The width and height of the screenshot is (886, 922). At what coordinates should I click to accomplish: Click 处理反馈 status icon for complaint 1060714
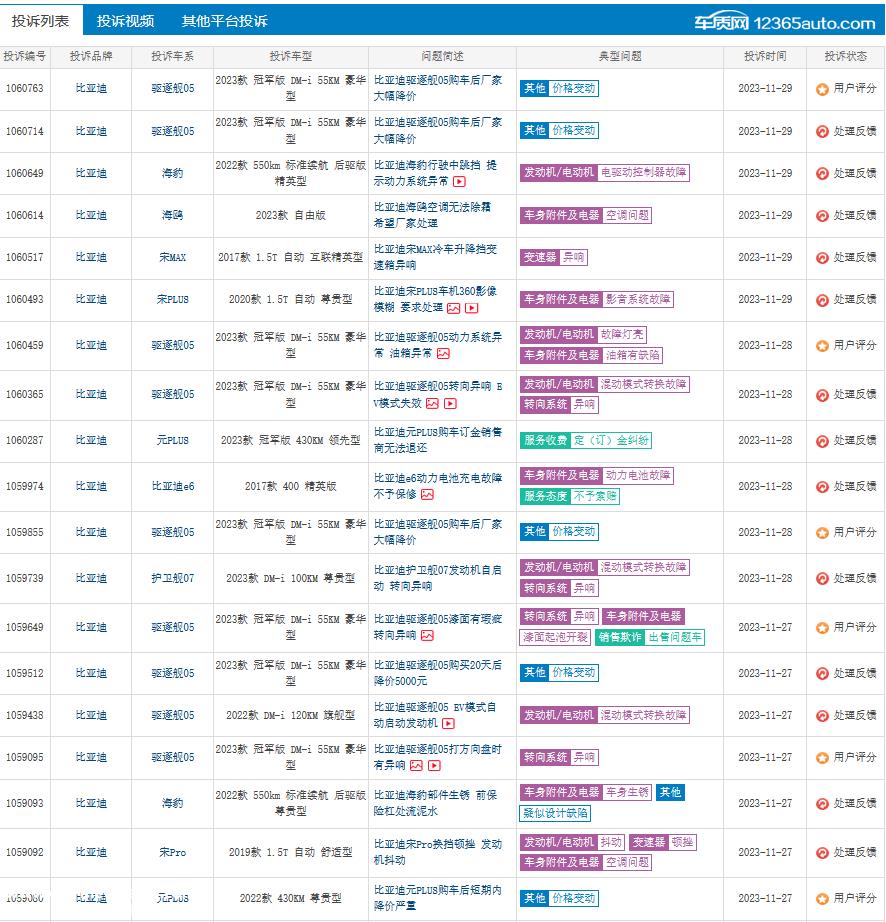[x=822, y=132]
